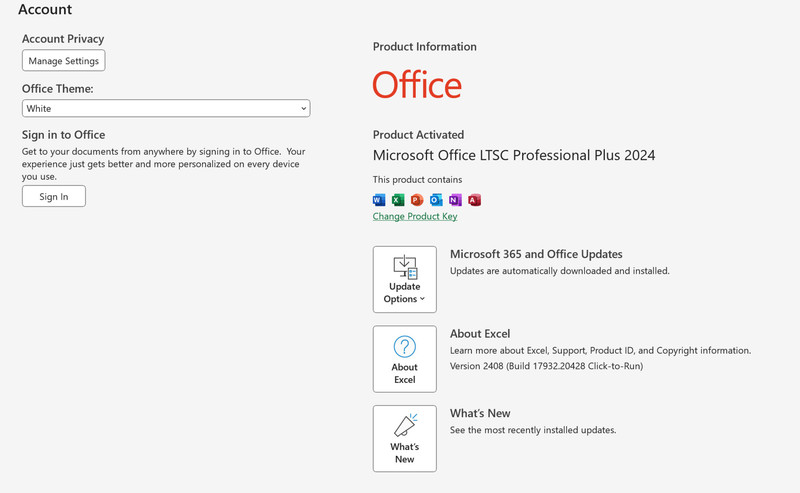The height and width of the screenshot is (493, 800).
Task: Click the 'Account' page title
Action: pos(45,9)
